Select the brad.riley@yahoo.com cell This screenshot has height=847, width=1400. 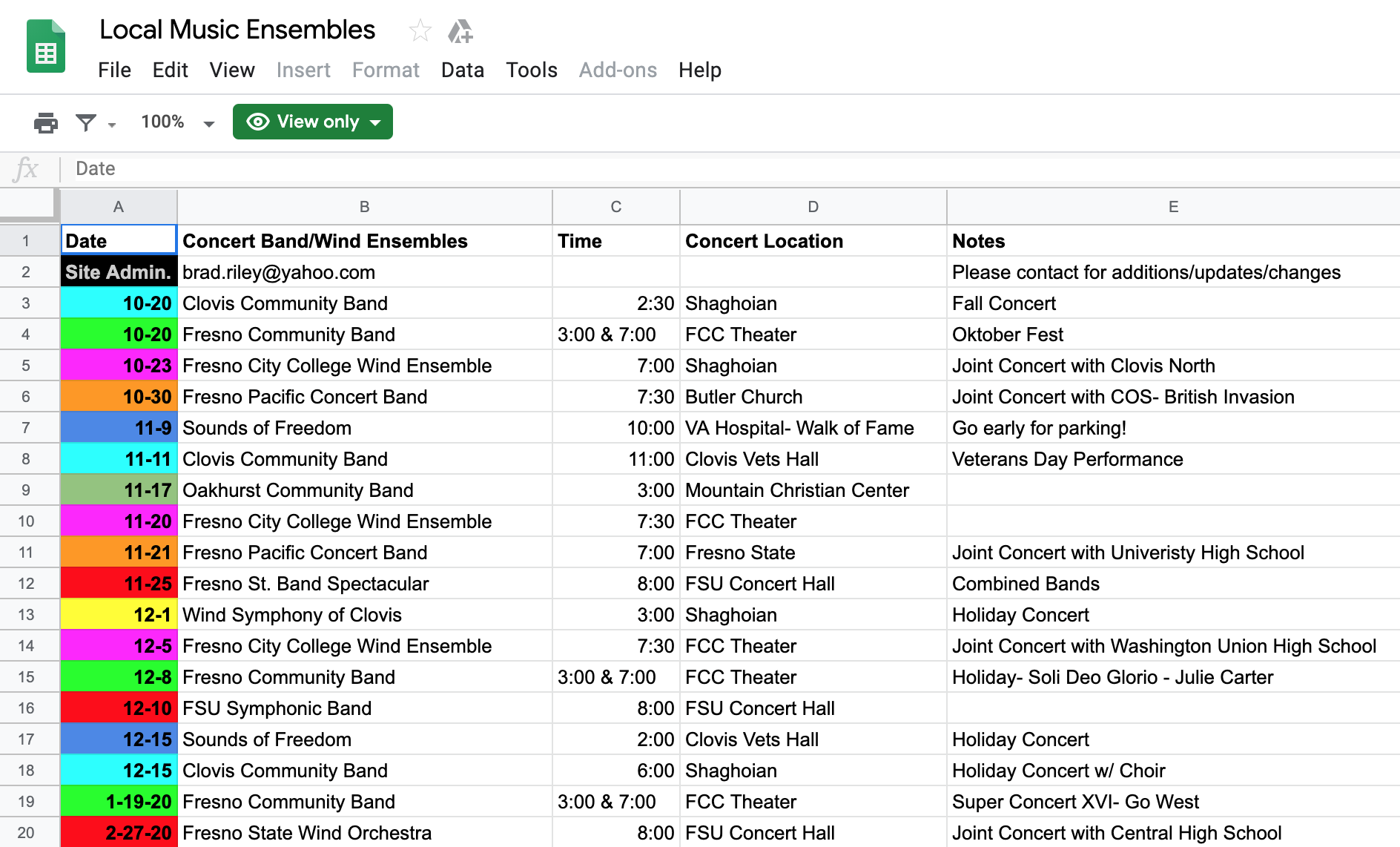(364, 272)
